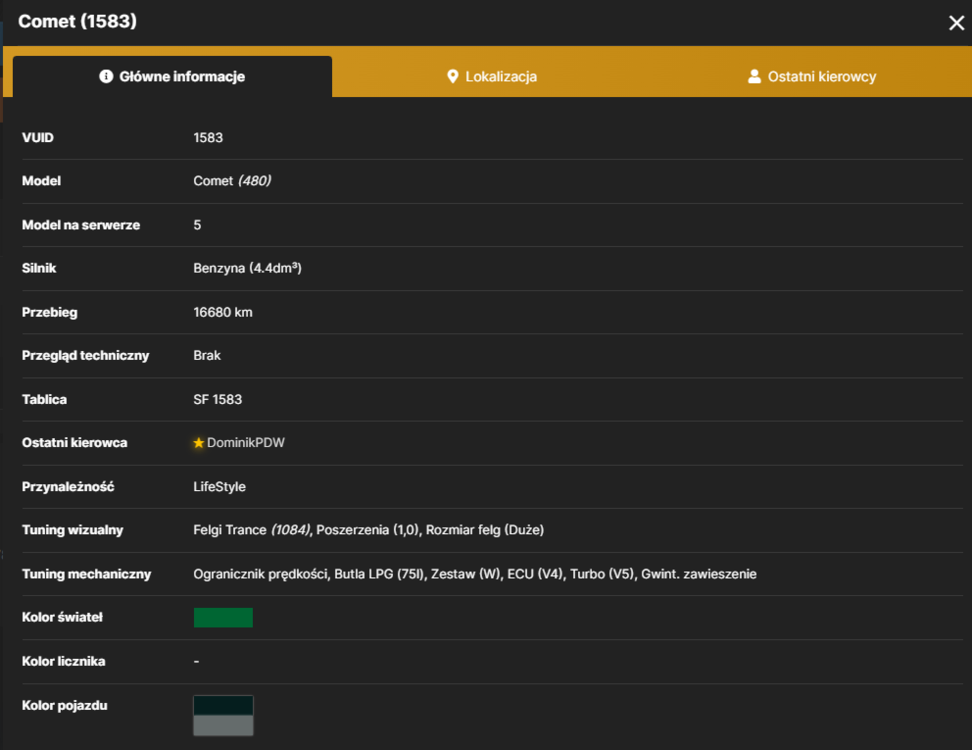Click the Przebieg row label
This screenshot has width=972, height=750.
pyautogui.click(x=50, y=312)
